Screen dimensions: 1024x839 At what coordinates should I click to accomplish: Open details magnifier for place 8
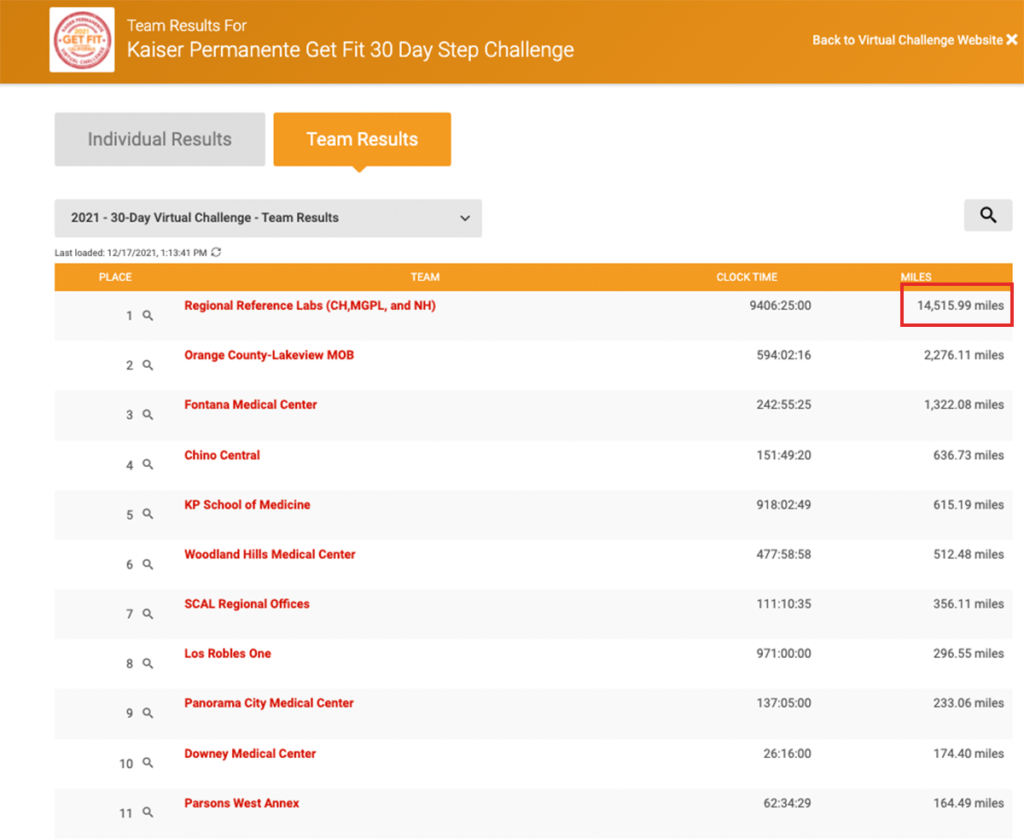point(148,664)
